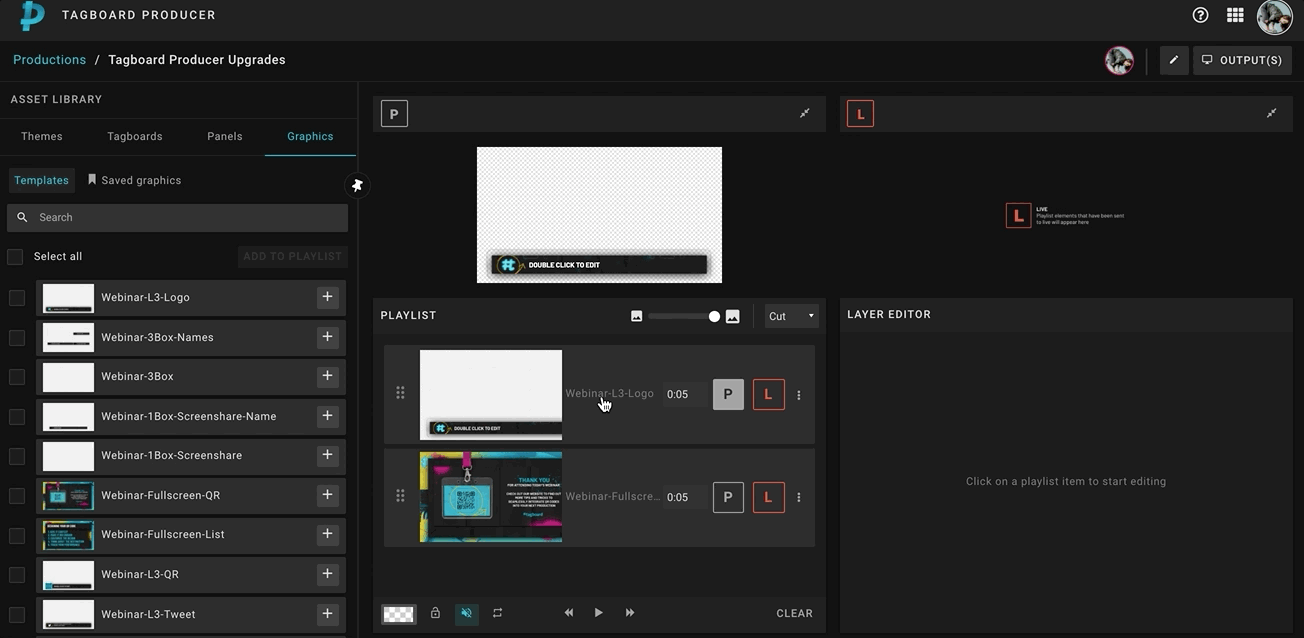Send Webinar-L3-Logo live with L button
Screen dimensions: 1304x638
coord(768,394)
